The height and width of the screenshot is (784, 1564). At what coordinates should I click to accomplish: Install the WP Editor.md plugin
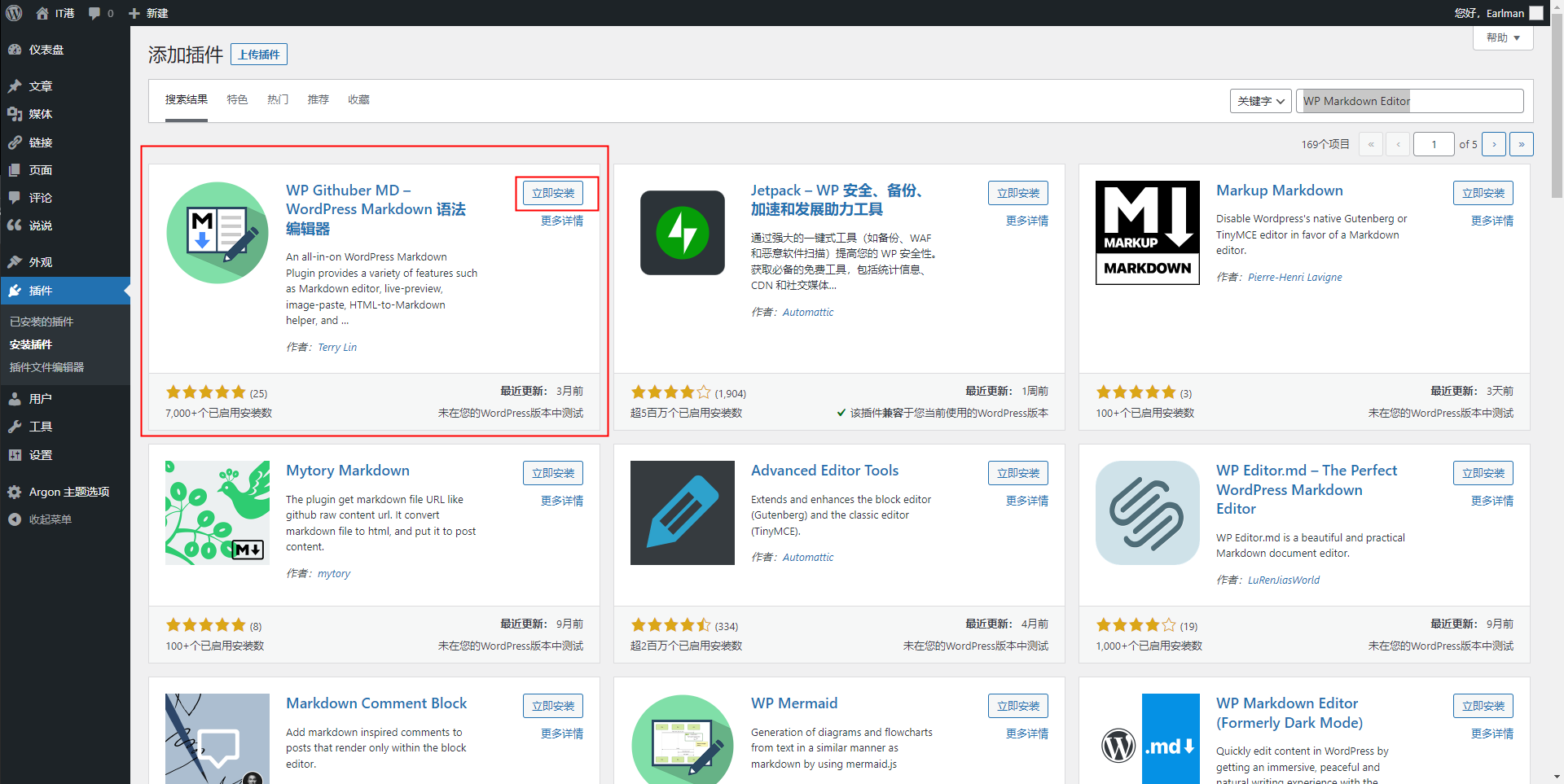[x=1483, y=473]
